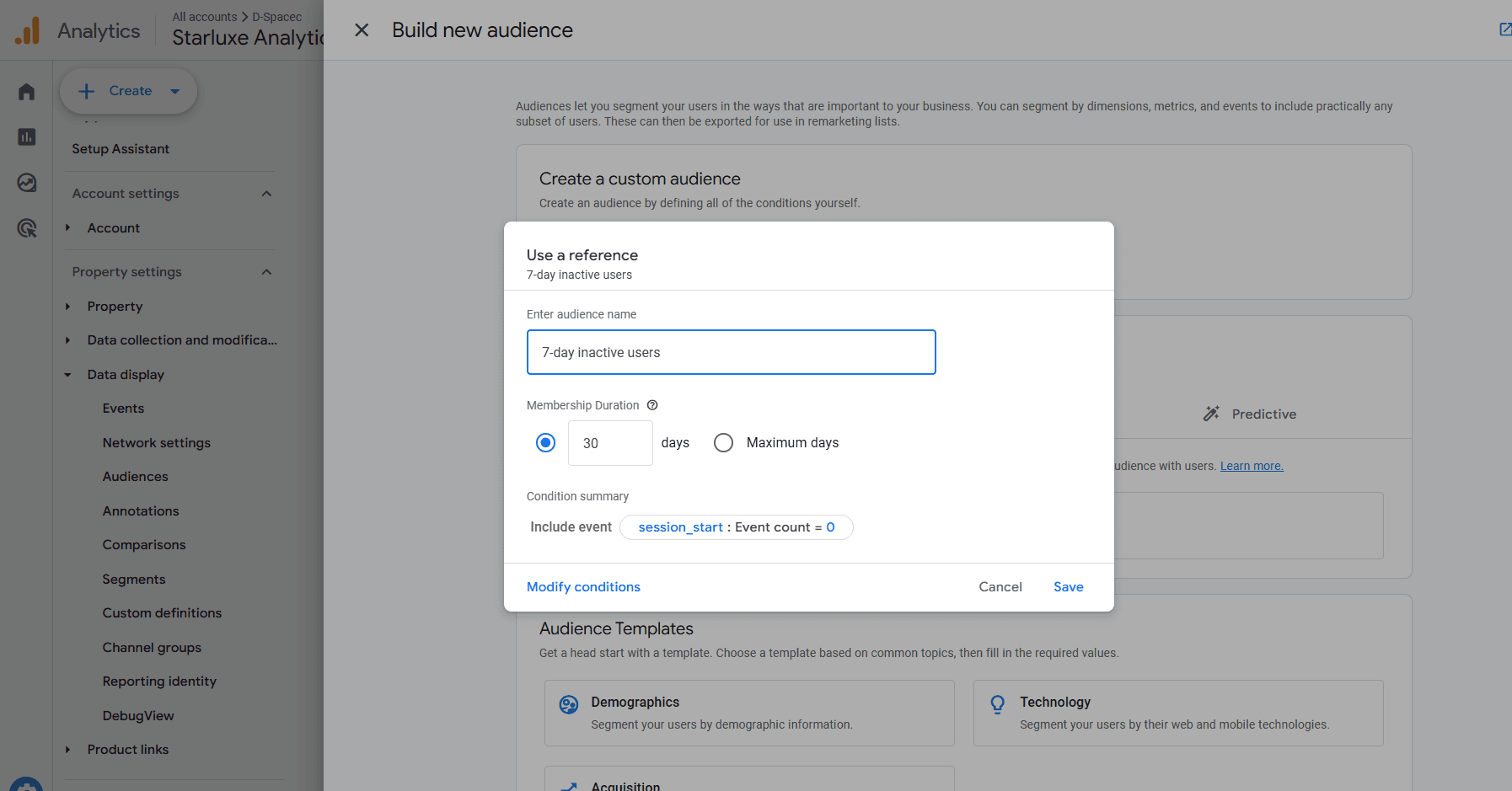This screenshot has width=1512, height=791.
Task: Open Setup Assistant
Action: (121, 149)
